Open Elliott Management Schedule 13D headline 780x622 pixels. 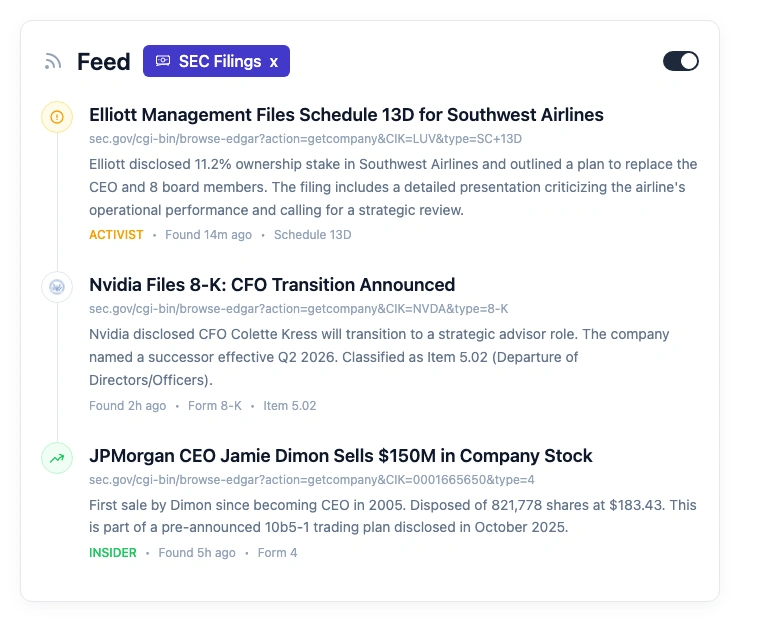[346, 115]
